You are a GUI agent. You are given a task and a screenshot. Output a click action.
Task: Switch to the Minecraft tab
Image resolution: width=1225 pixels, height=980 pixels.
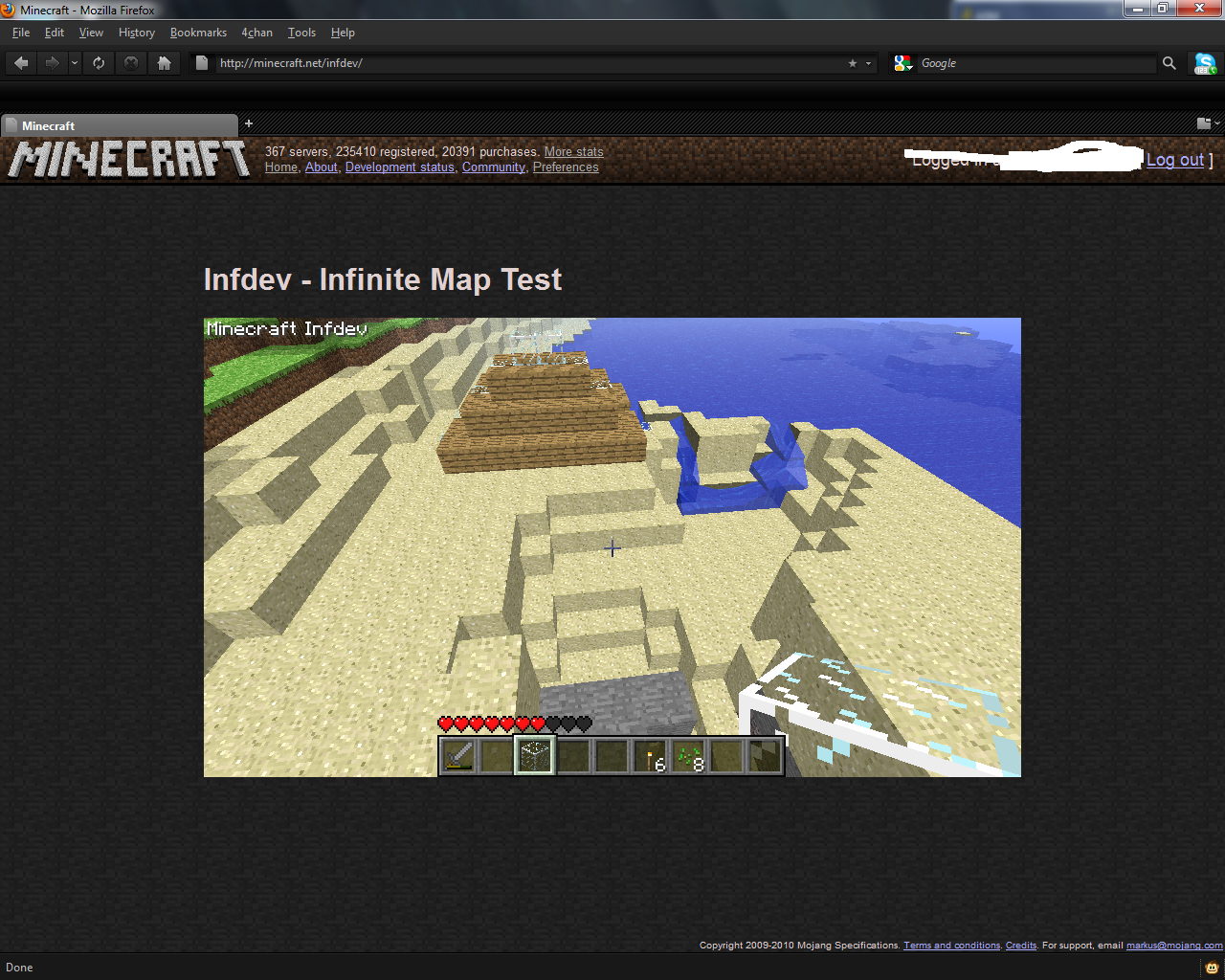[x=120, y=125]
